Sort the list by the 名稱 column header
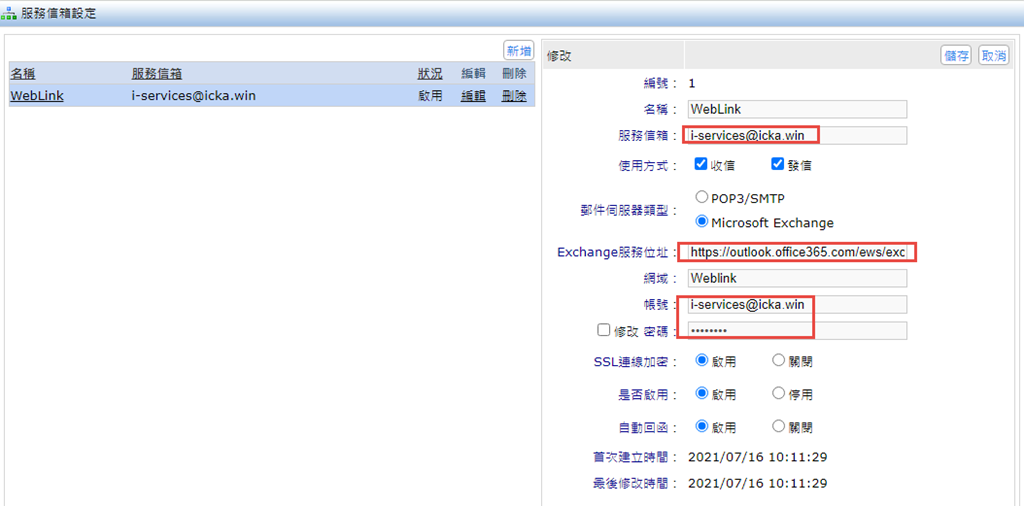Screen dimensions: 1024x506 22,74
